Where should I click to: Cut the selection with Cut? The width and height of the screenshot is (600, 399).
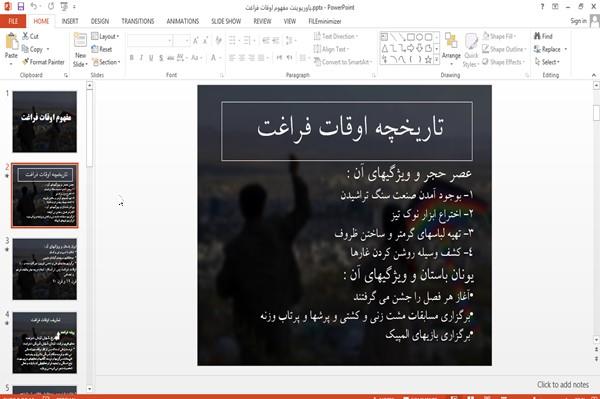[x=30, y=36]
